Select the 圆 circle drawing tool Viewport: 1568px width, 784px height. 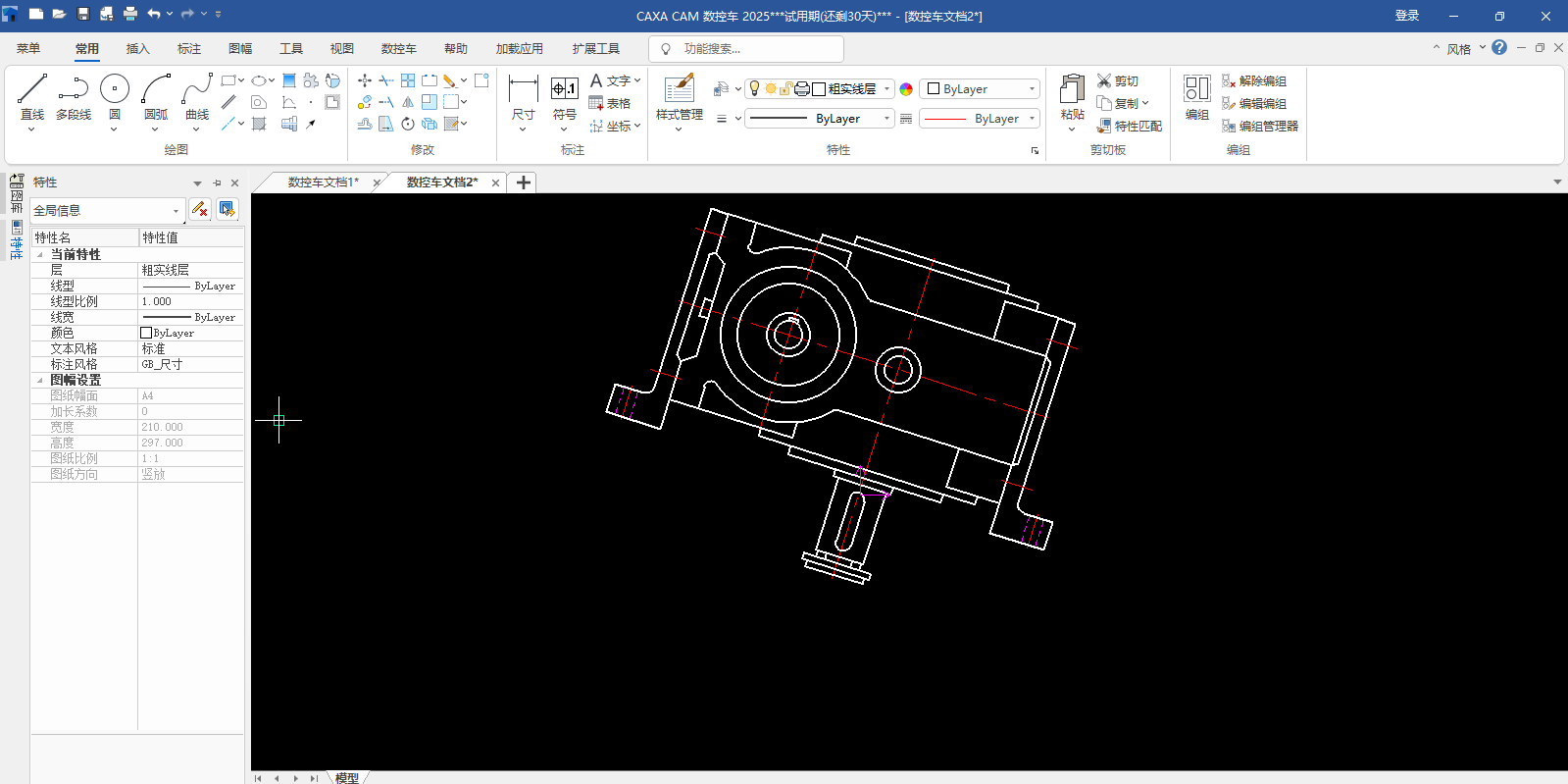click(x=115, y=90)
